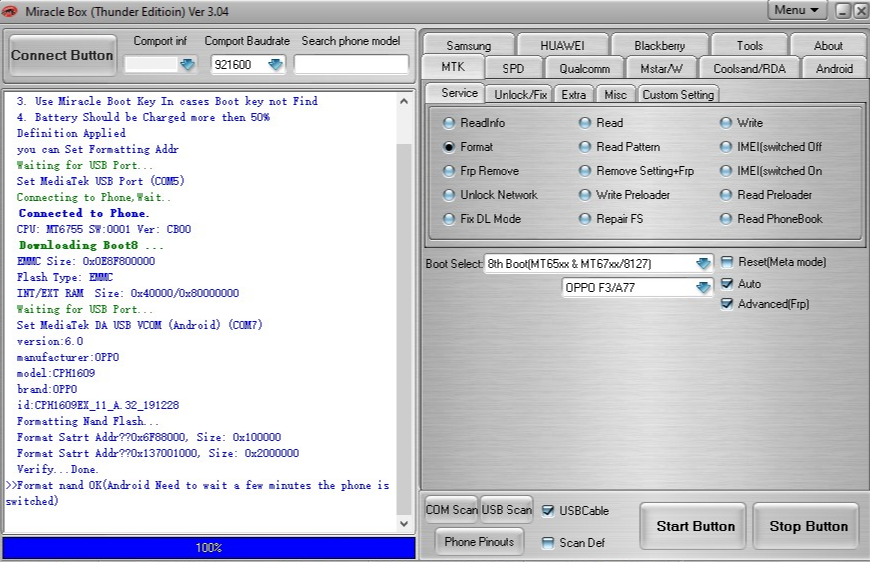Open the Unlock/Fix sub-tab
Screen dimensions: 870x562
[520, 95]
